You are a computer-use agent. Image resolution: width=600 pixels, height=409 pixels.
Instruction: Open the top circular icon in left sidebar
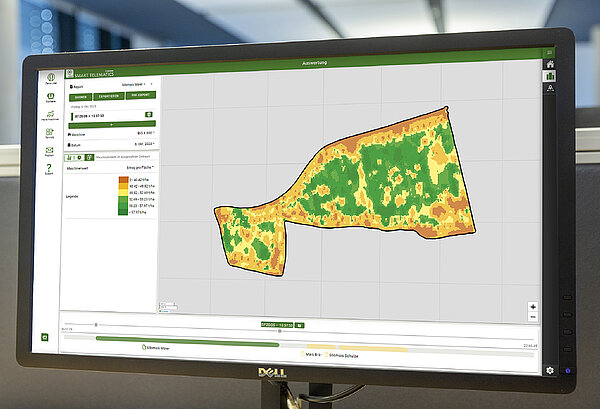click(x=50, y=77)
